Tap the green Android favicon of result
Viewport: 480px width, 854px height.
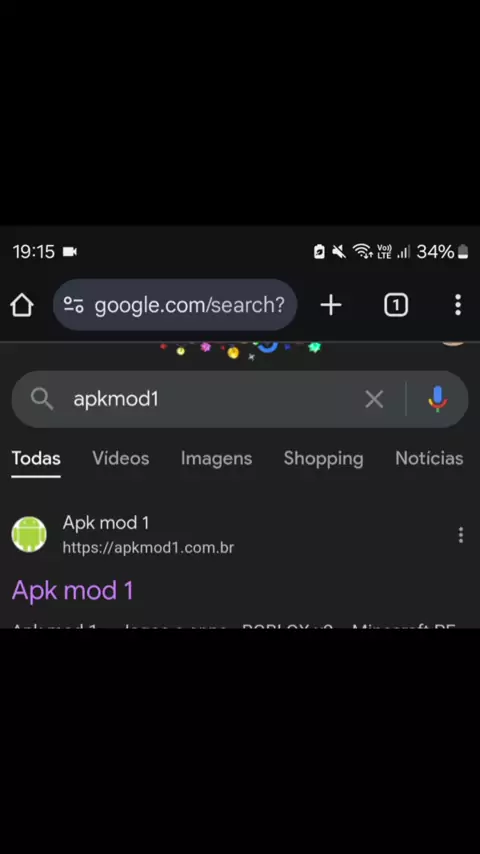tap(29, 534)
